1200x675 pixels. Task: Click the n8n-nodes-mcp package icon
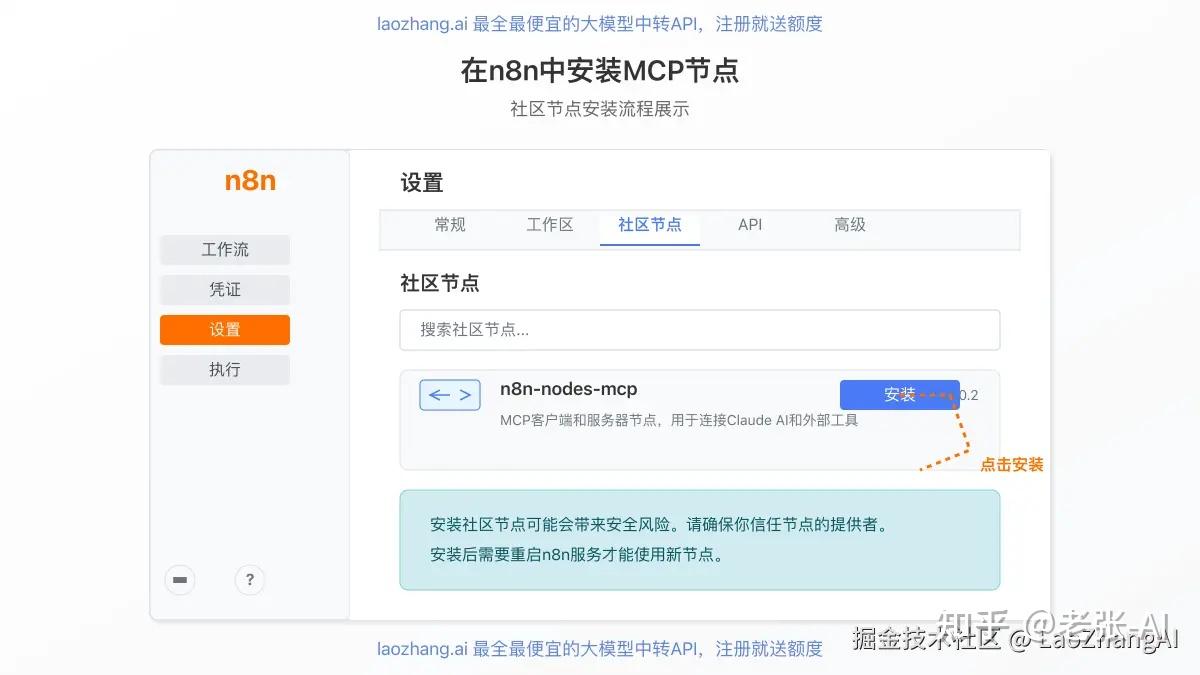click(449, 395)
